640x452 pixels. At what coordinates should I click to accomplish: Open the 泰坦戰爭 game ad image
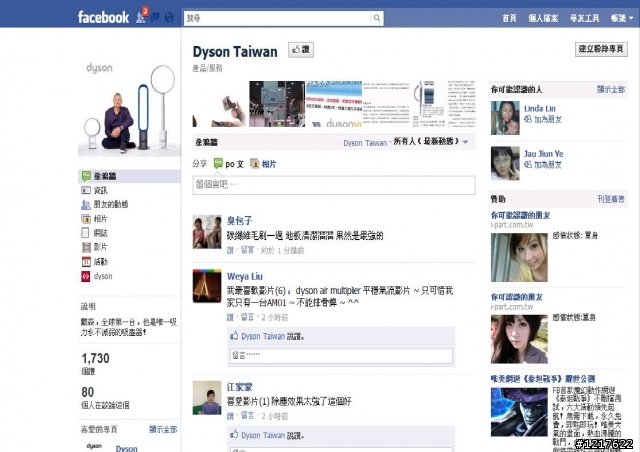click(519, 412)
